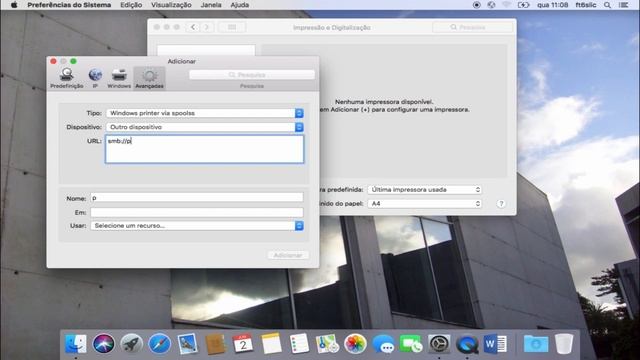Open the Janela menu
The width and height of the screenshot is (640, 360).
click(x=211, y=5)
